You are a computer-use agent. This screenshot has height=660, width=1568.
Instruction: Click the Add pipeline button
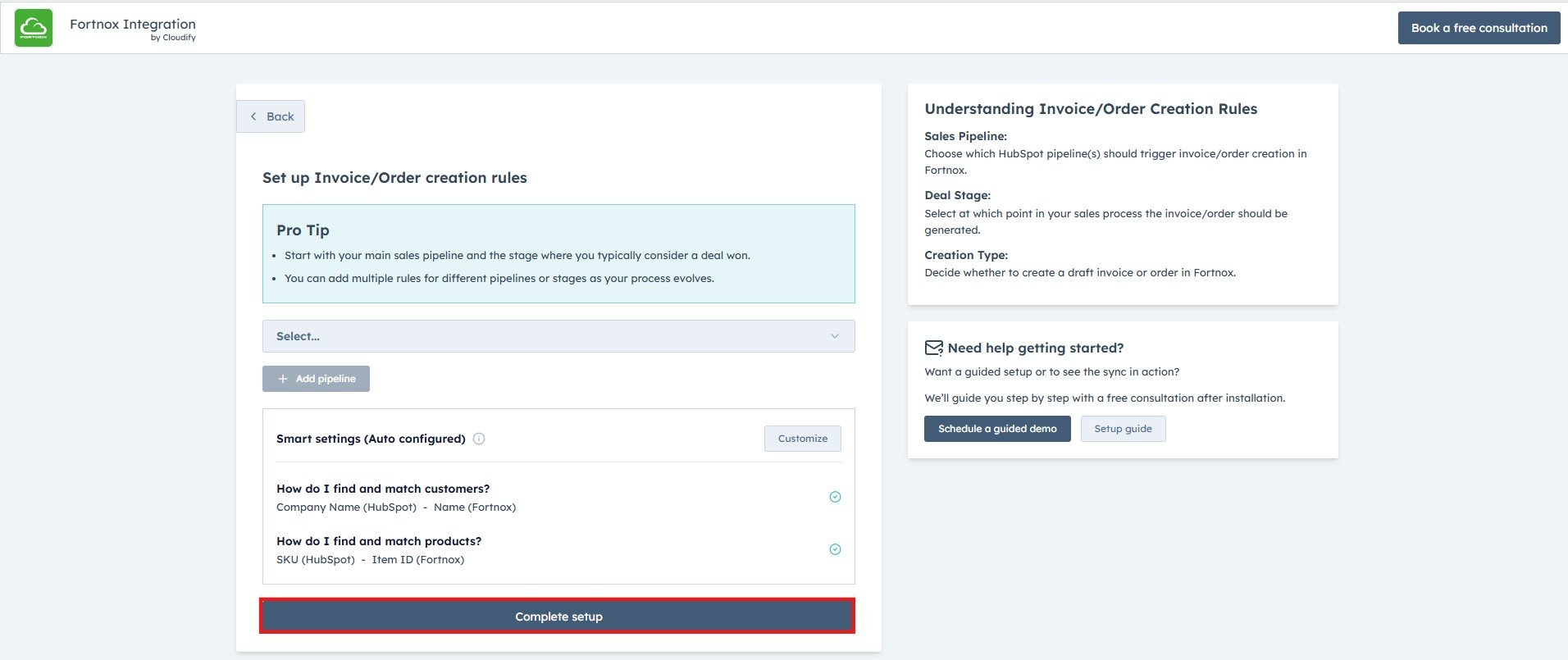point(316,379)
